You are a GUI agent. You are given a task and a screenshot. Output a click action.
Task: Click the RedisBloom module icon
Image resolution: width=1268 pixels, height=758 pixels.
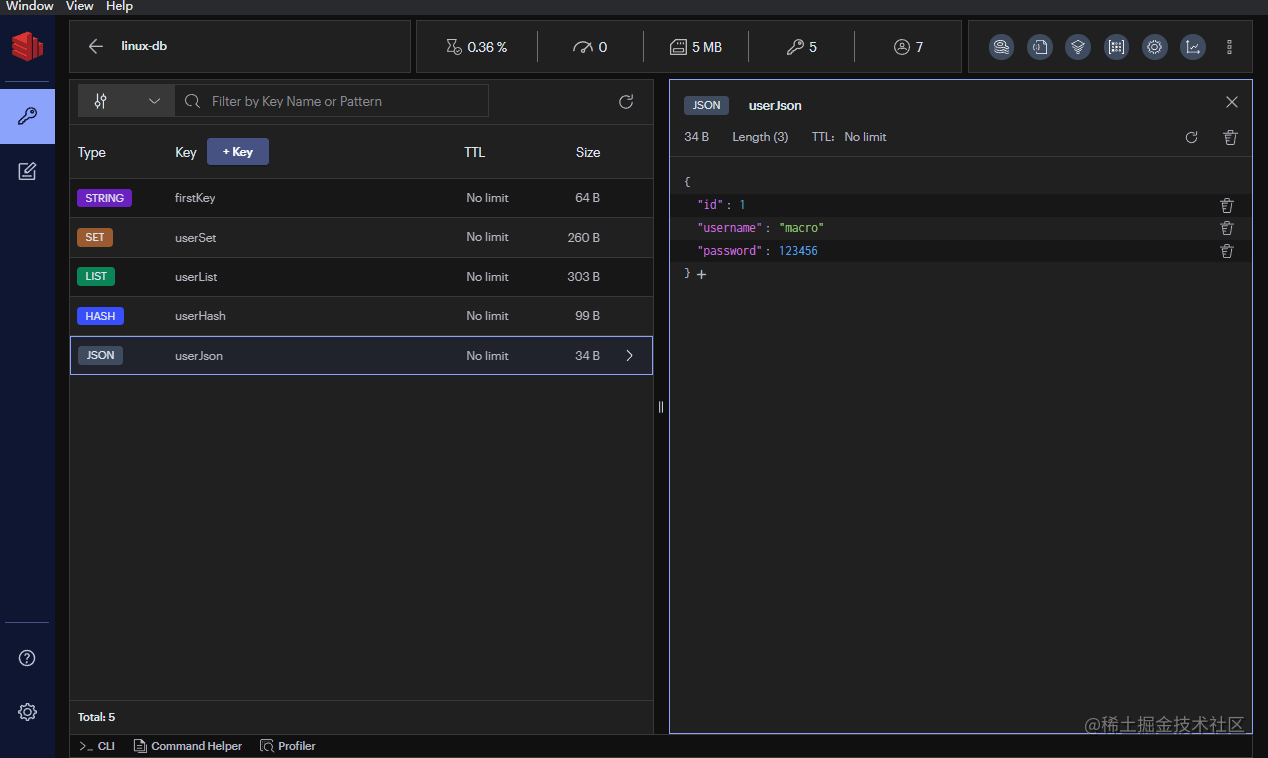[1117, 47]
